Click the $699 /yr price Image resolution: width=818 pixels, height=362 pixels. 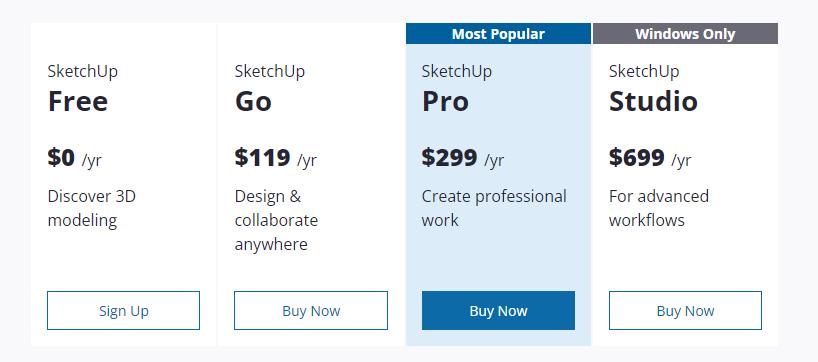pos(650,158)
